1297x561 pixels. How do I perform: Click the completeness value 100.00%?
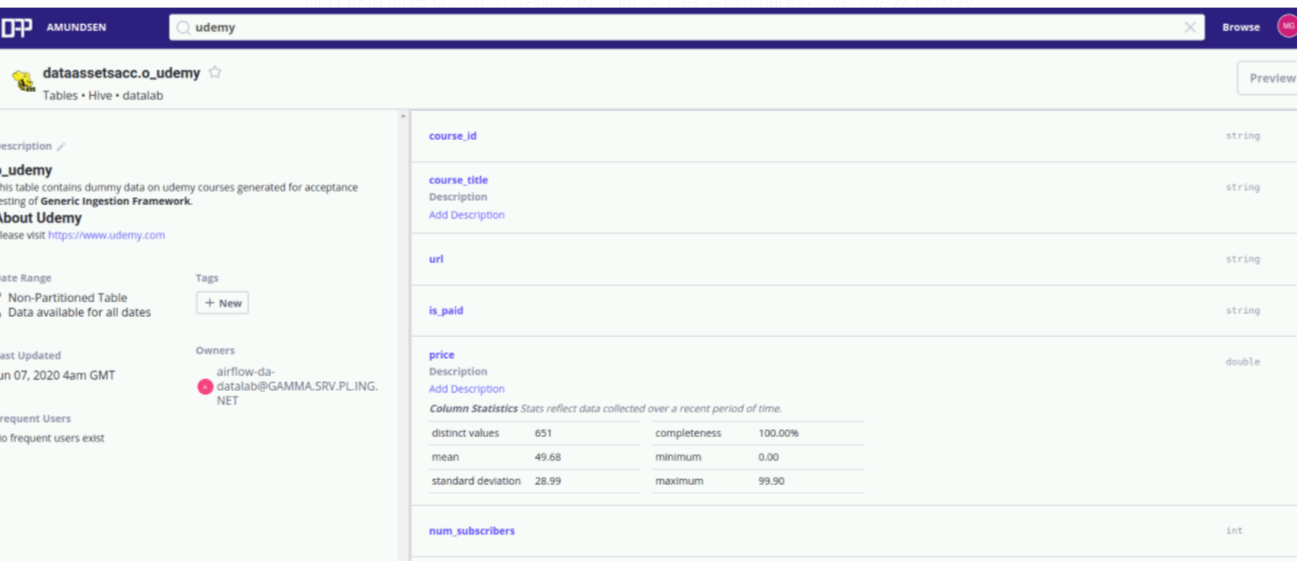pos(778,433)
